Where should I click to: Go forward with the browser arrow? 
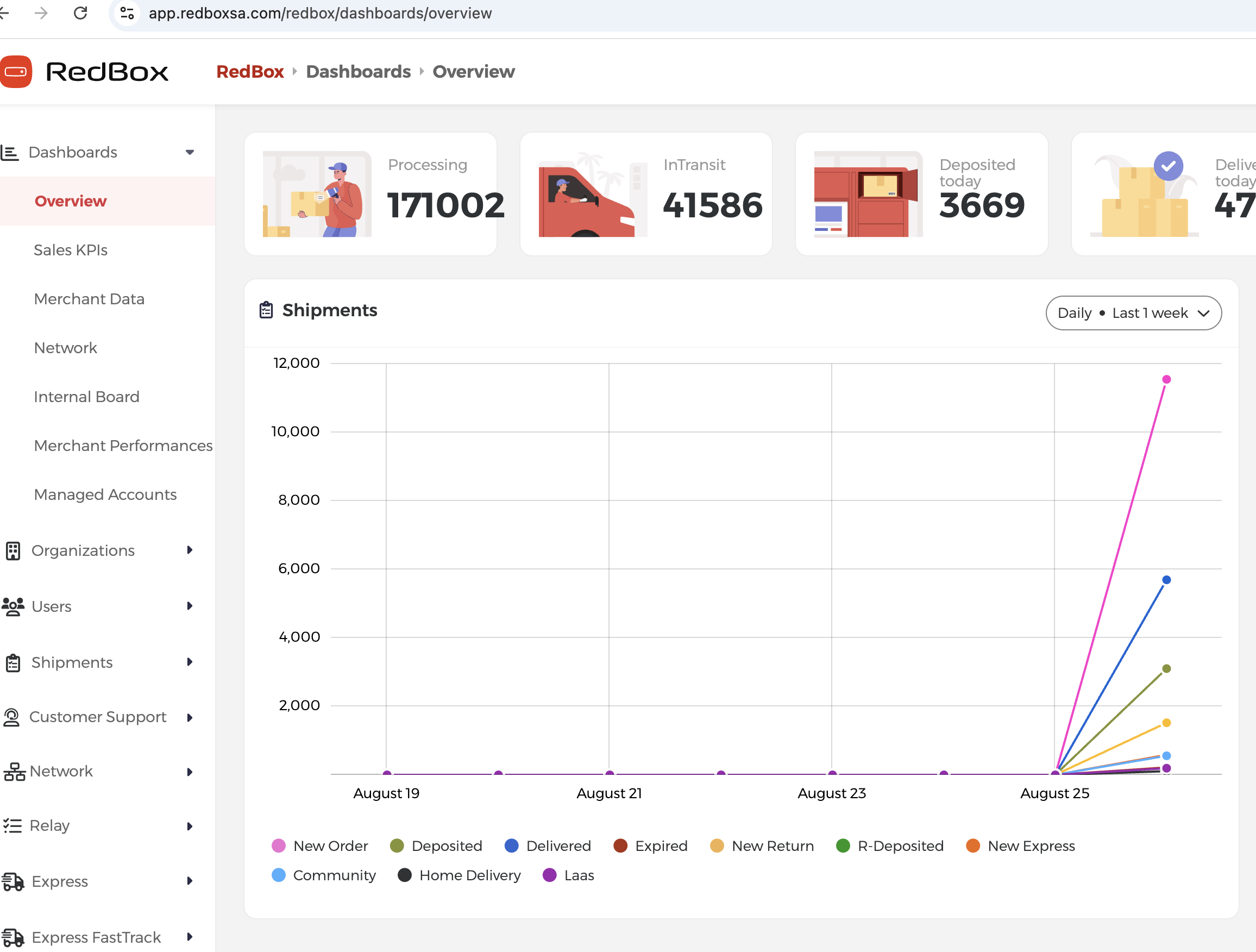click(x=41, y=12)
